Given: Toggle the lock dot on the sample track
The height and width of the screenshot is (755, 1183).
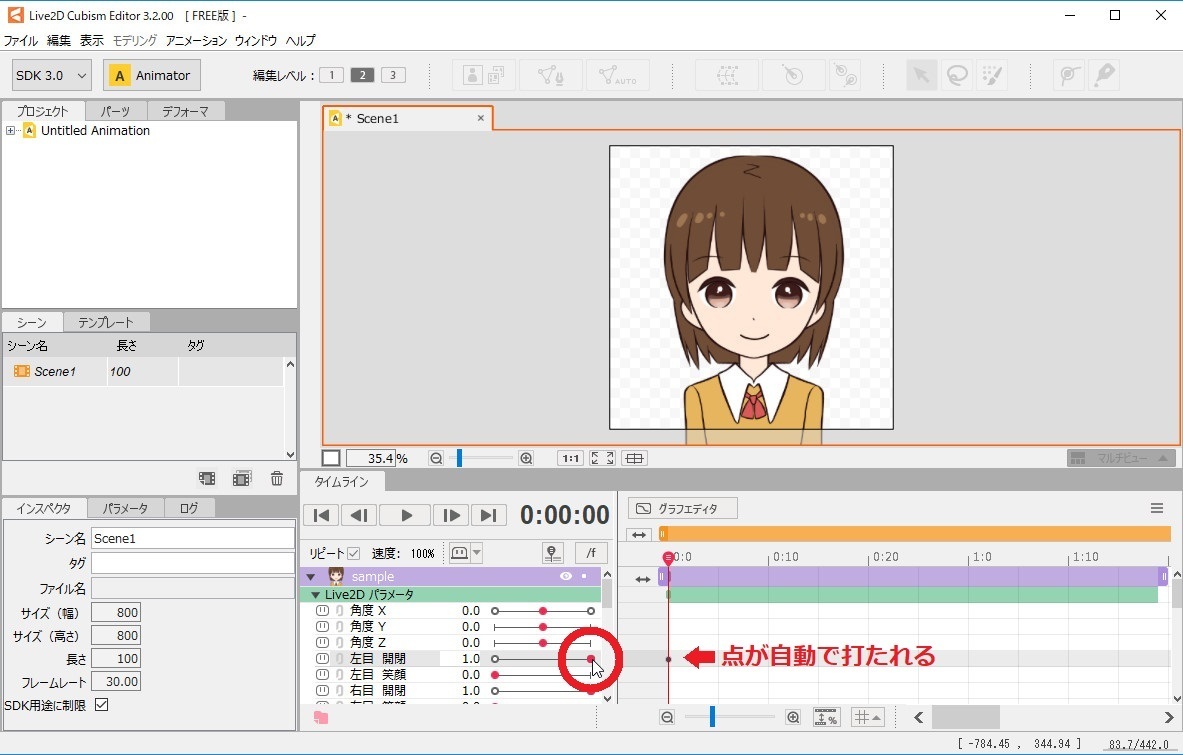Looking at the screenshot, I should tap(584, 576).
